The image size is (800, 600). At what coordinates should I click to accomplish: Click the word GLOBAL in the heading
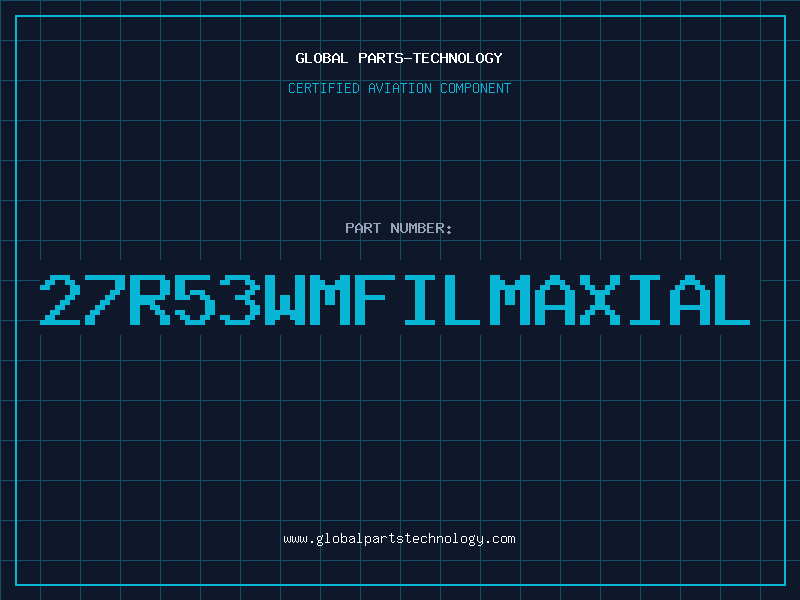321,58
